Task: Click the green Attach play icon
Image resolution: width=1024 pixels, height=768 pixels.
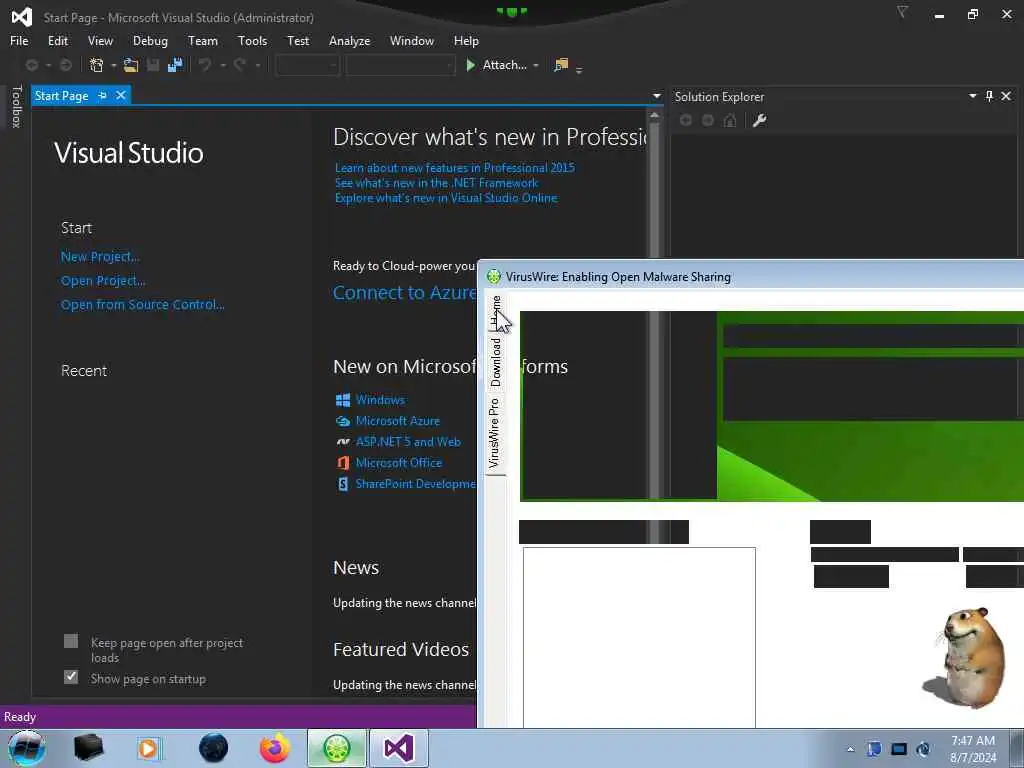Action: tap(470, 65)
